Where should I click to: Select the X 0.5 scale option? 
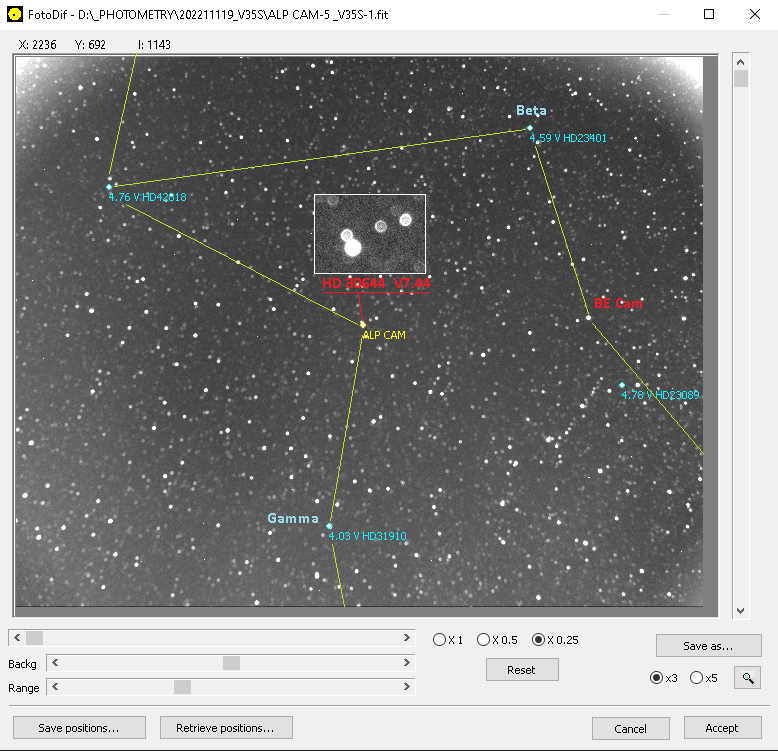(x=484, y=640)
